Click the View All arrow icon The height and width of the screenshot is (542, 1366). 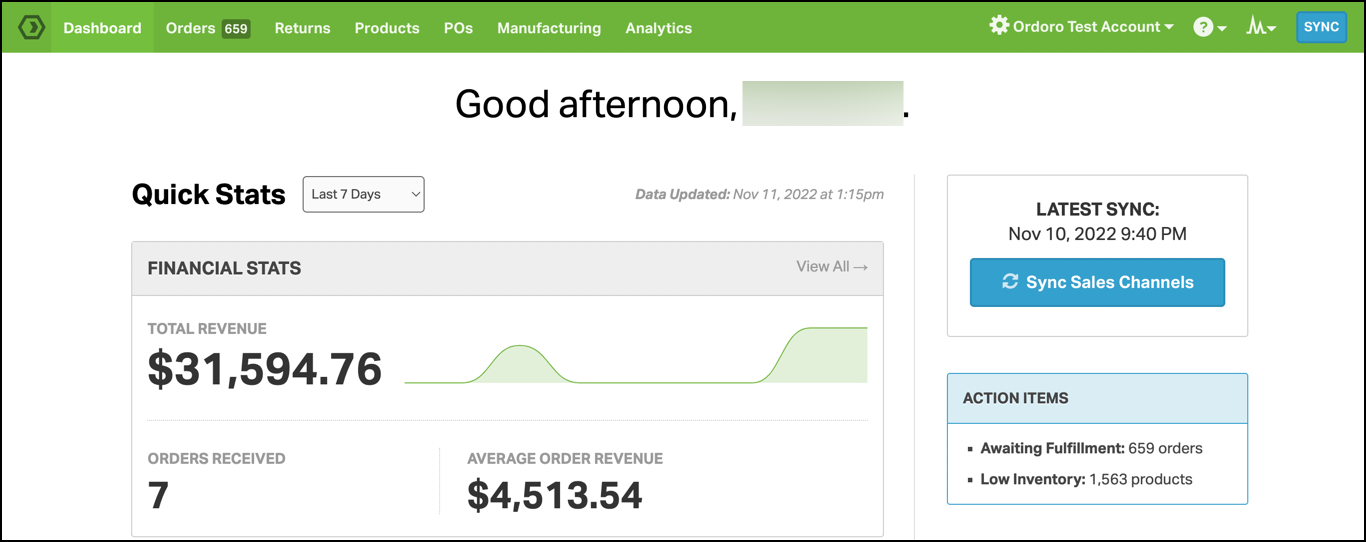pos(860,267)
